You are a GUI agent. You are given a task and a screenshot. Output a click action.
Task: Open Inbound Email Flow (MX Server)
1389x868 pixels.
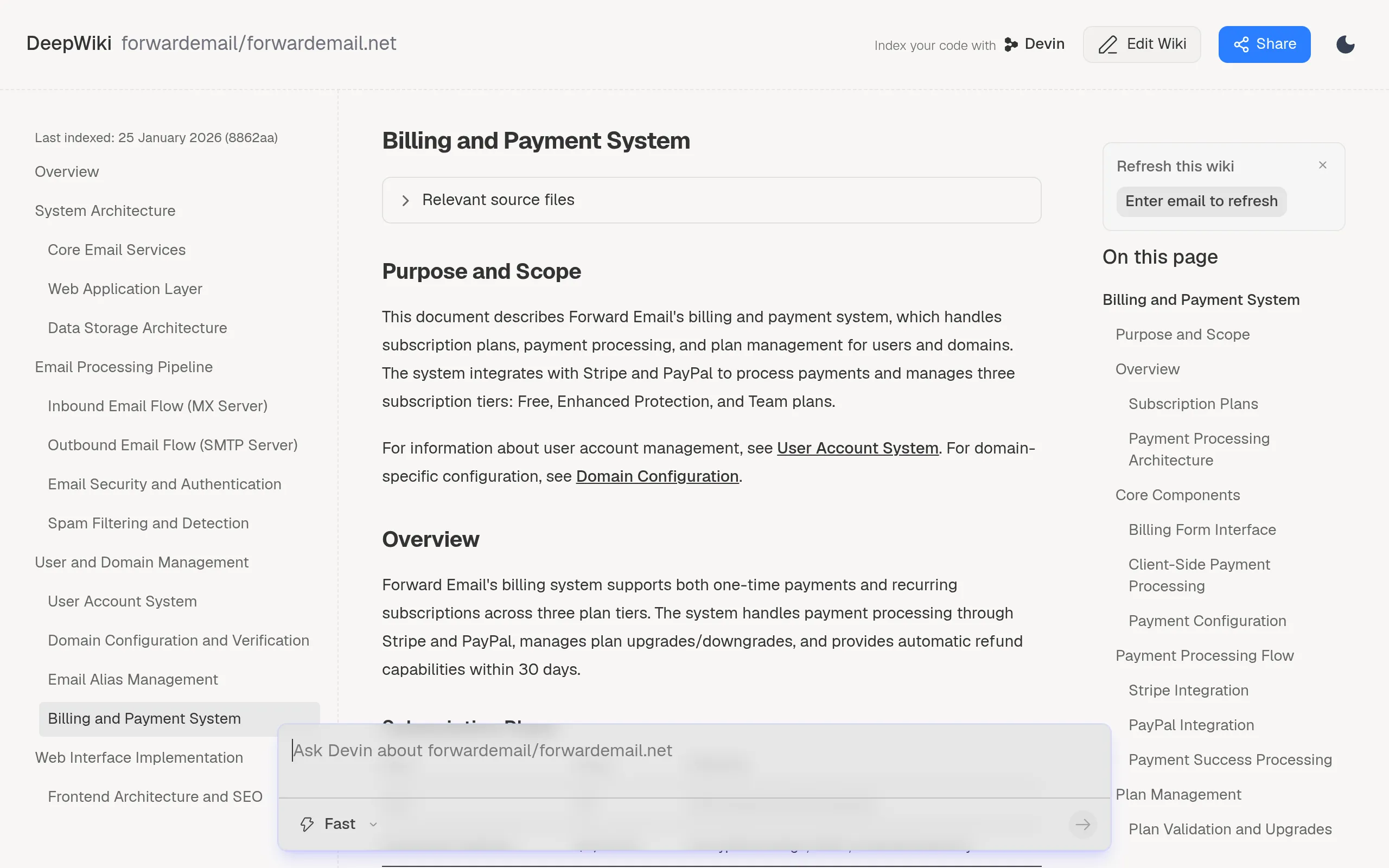click(x=157, y=406)
